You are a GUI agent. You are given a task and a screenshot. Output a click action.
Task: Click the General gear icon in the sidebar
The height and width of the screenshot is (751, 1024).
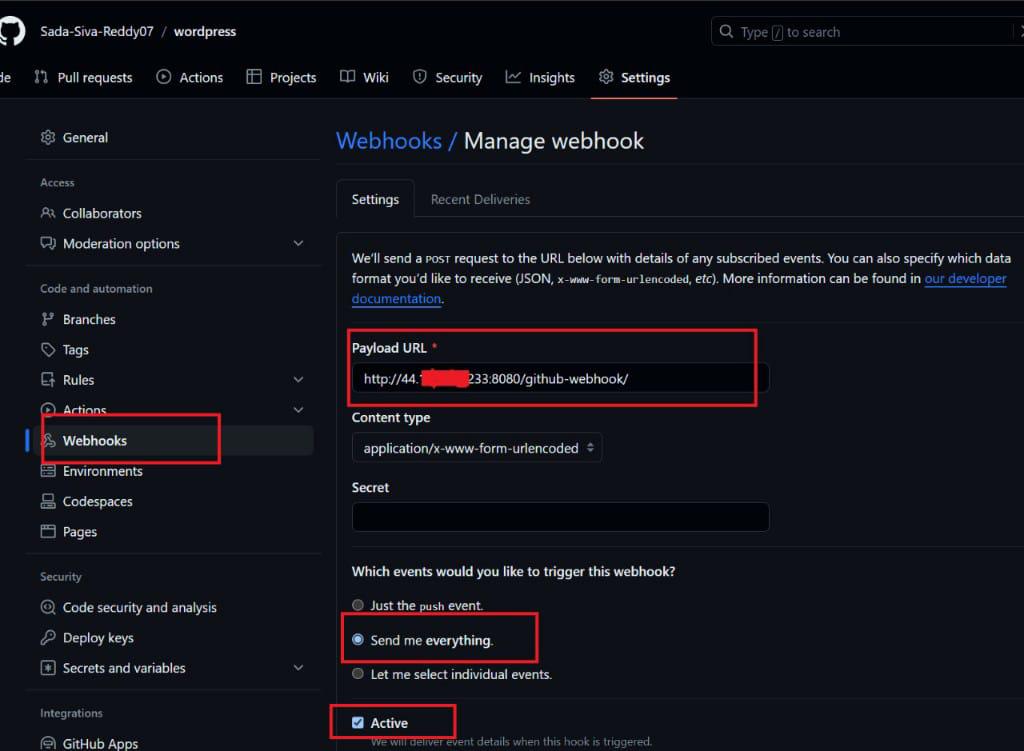(48, 137)
